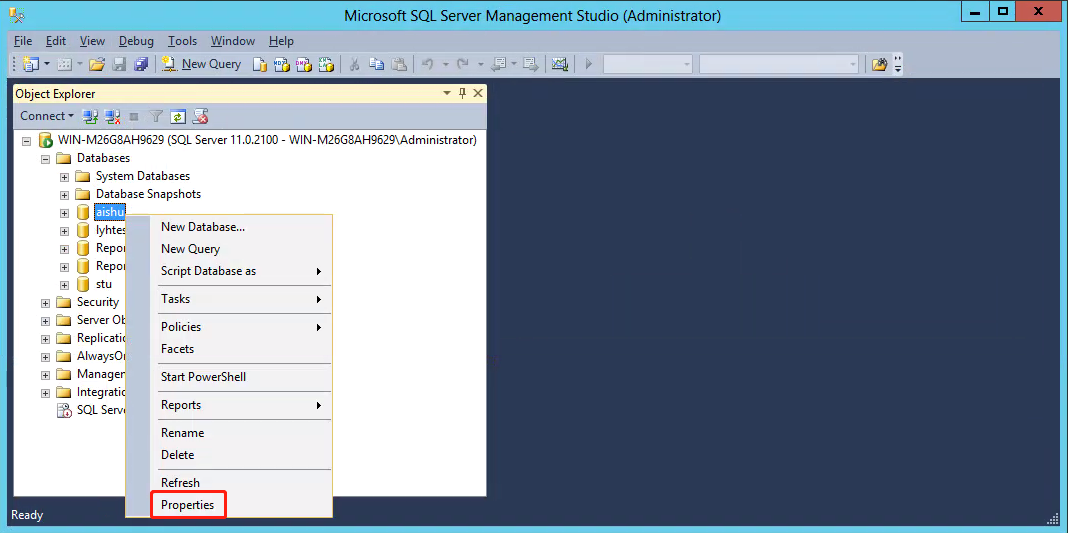Click the Activity Monitor icon

click(560, 64)
